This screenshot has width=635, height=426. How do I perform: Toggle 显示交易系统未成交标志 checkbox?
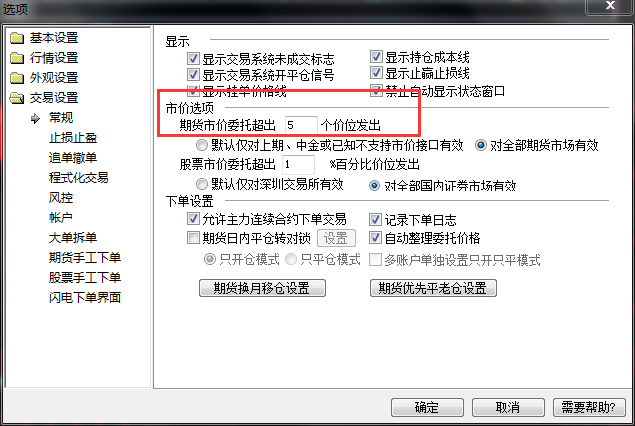click(194, 58)
